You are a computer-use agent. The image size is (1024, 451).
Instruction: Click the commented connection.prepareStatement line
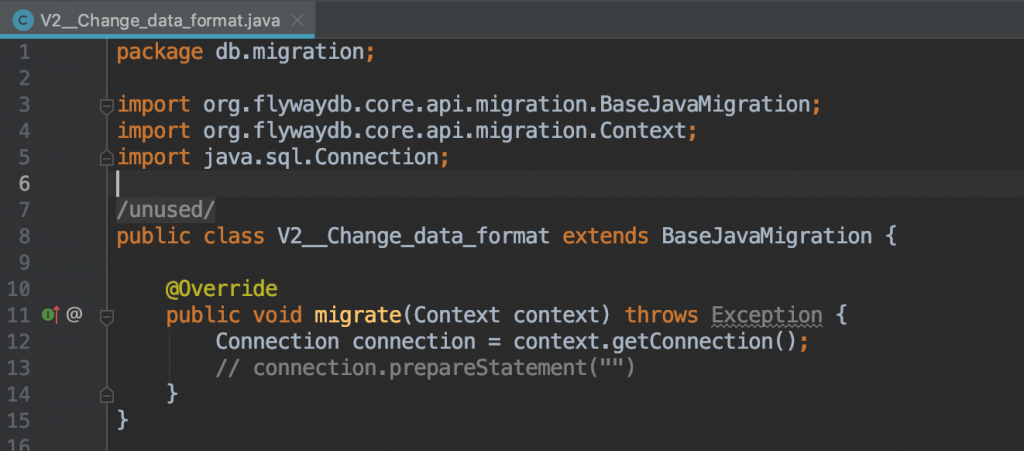[425, 368]
